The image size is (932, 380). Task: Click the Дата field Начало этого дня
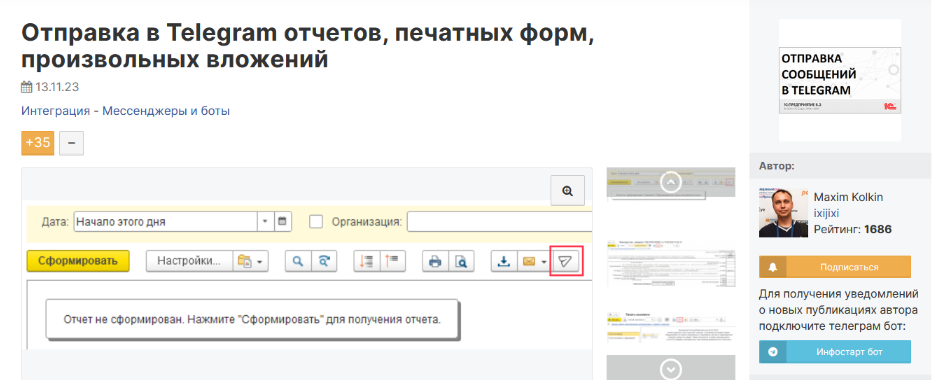165,222
